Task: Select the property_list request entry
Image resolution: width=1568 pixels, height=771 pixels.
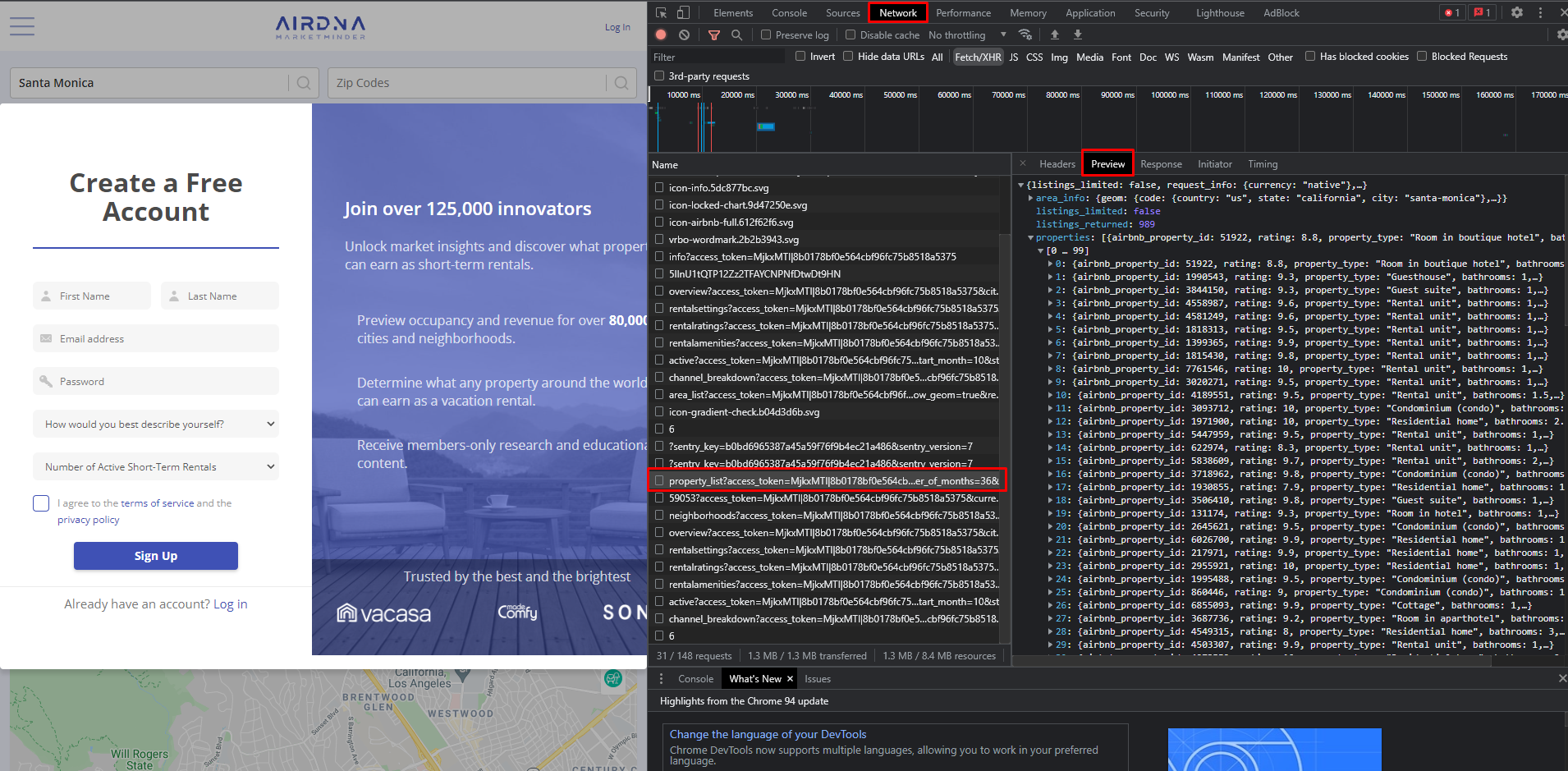Action: click(828, 481)
